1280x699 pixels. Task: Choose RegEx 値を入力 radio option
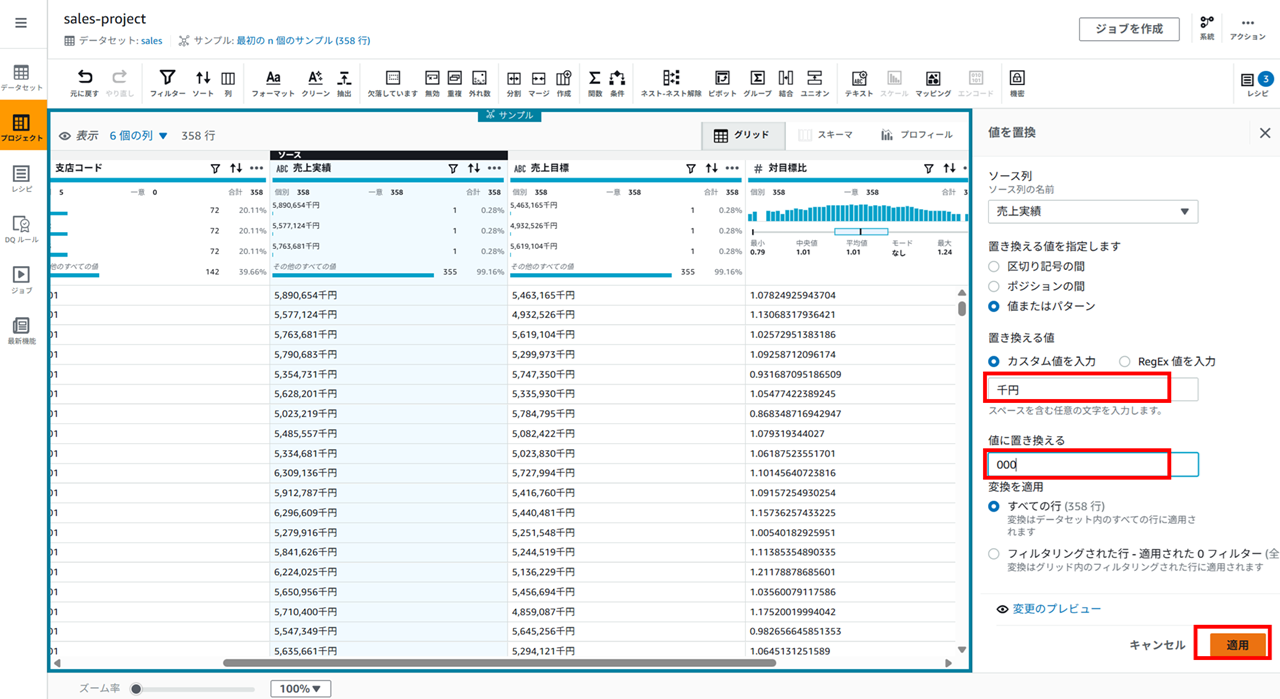coord(1124,361)
